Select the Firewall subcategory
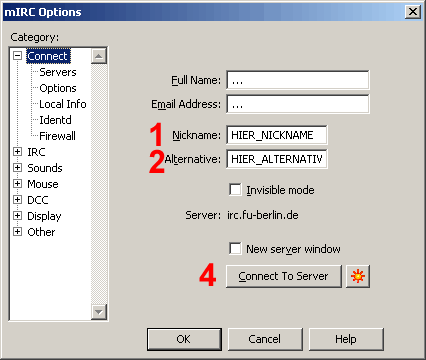Image resolution: width=426 pixels, height=360 pixels. [57, 136]
